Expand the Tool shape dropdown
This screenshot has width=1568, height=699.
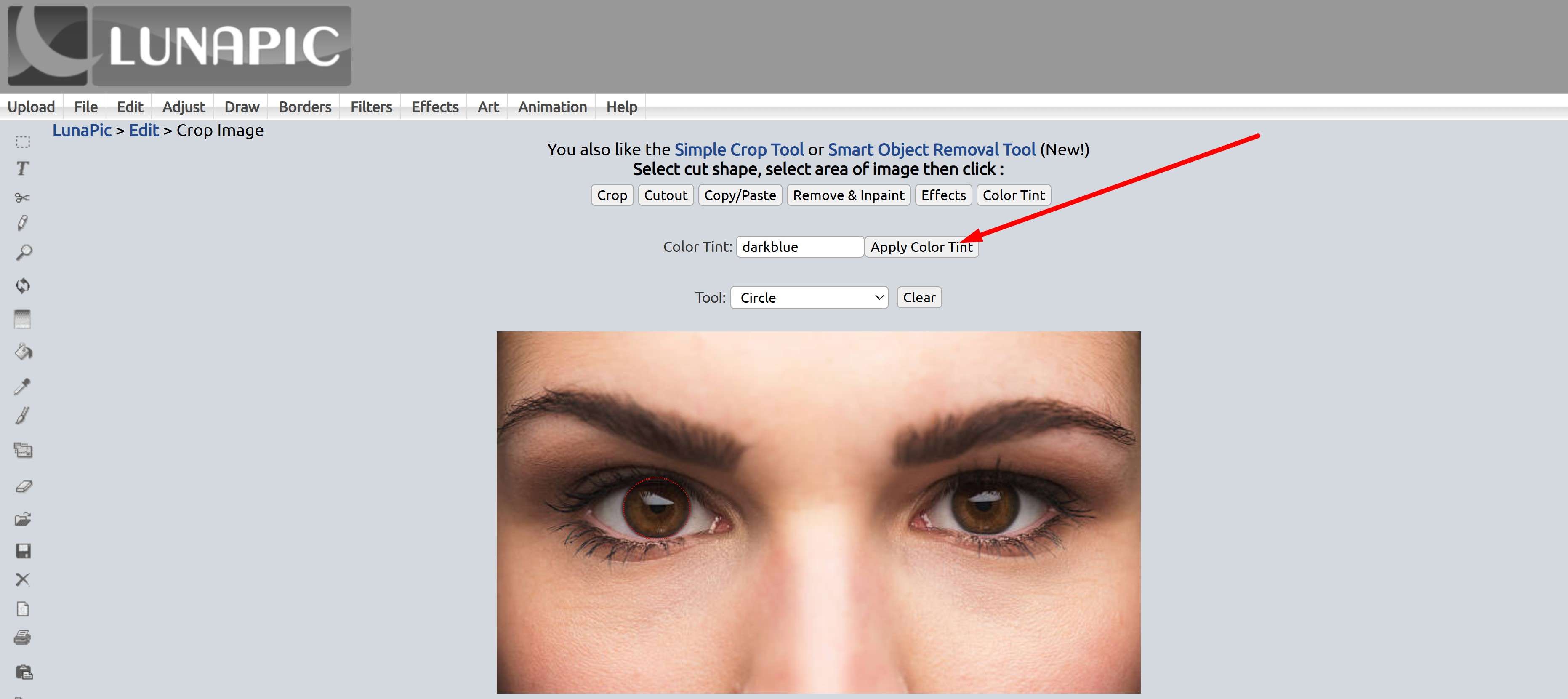tap(809, 298)
